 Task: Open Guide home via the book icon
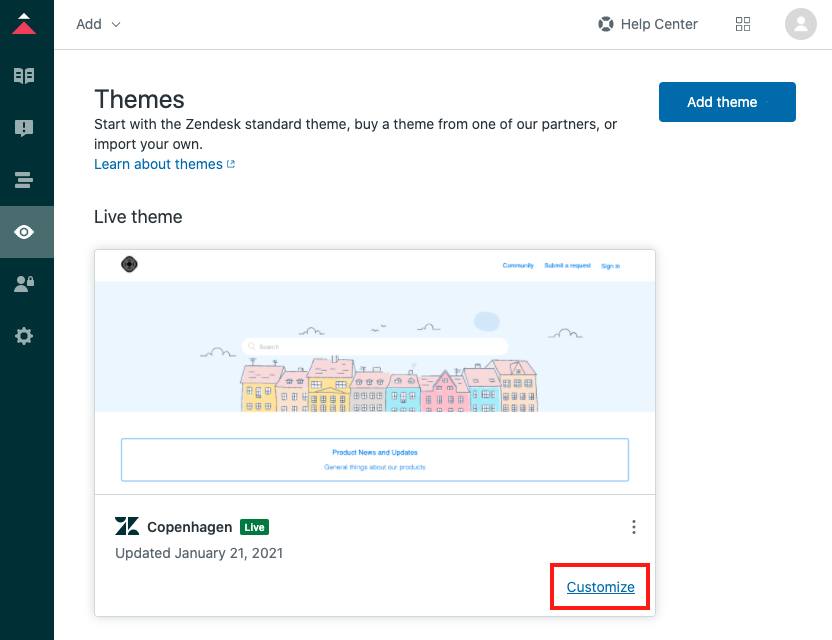tap(24, 76)
